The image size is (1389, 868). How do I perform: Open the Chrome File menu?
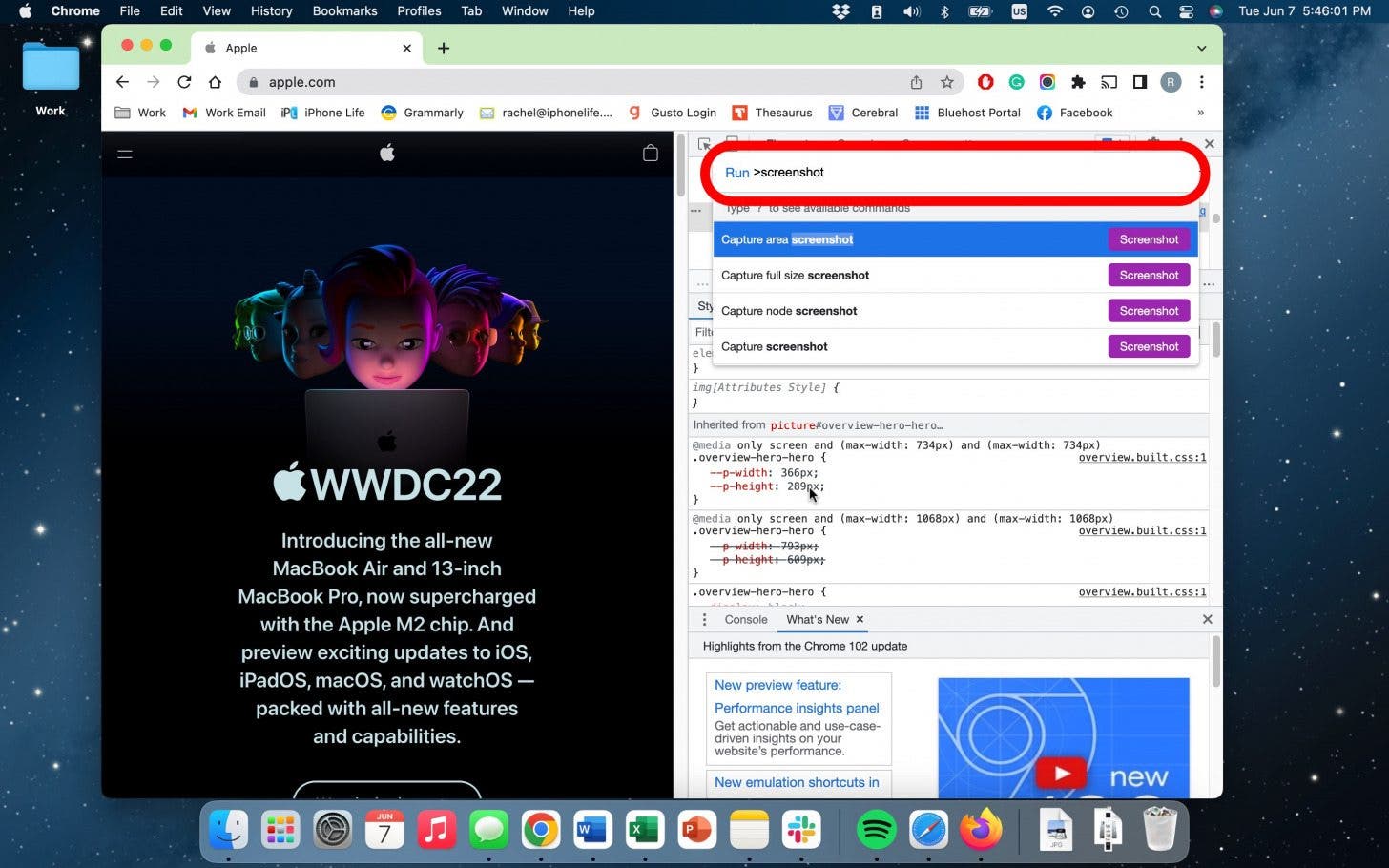(130, 11)
